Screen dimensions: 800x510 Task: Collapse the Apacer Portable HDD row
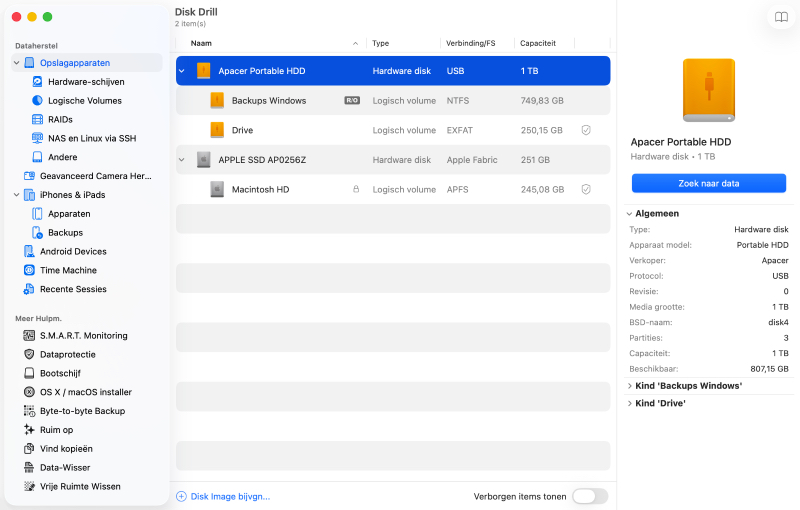click(x=182, y=71)
